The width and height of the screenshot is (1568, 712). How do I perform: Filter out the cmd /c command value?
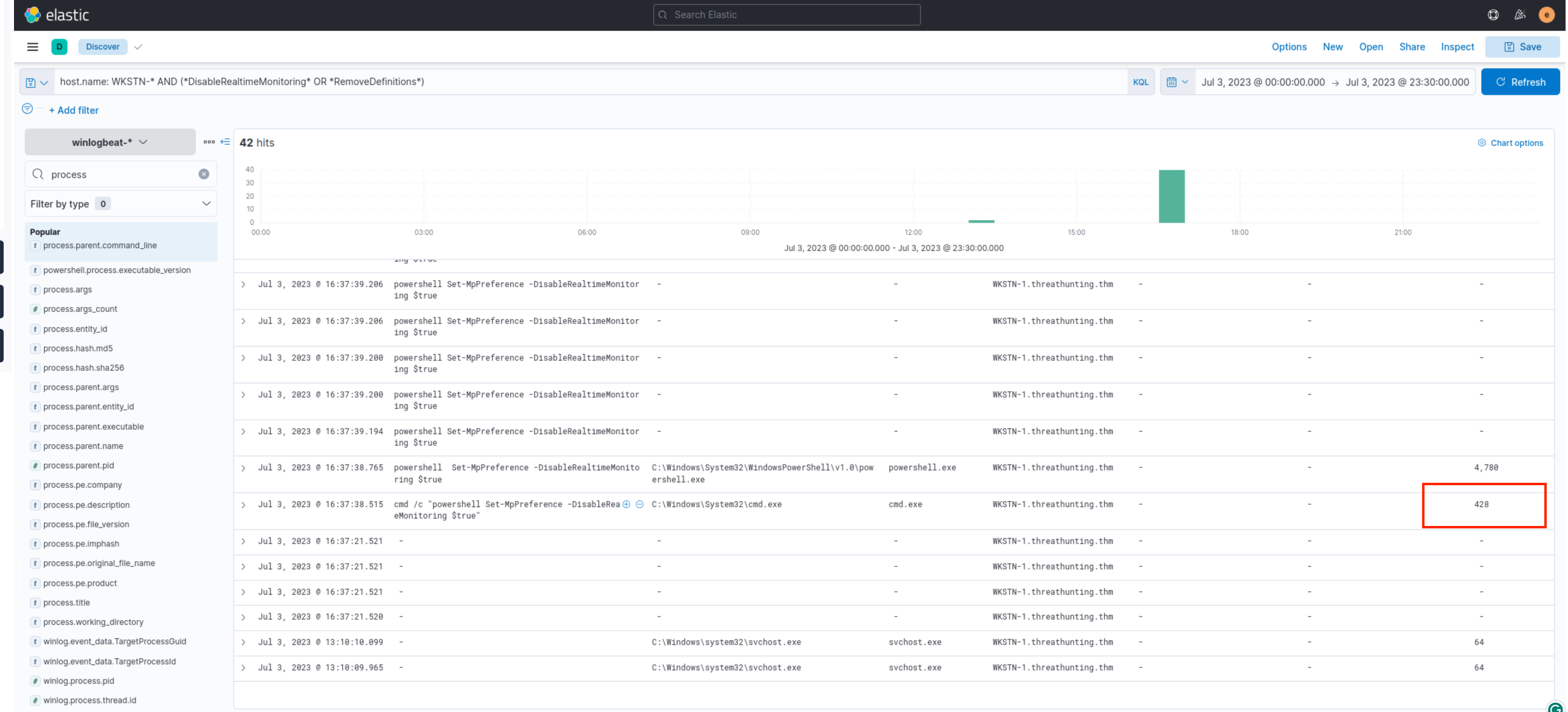tap(640, 504)
